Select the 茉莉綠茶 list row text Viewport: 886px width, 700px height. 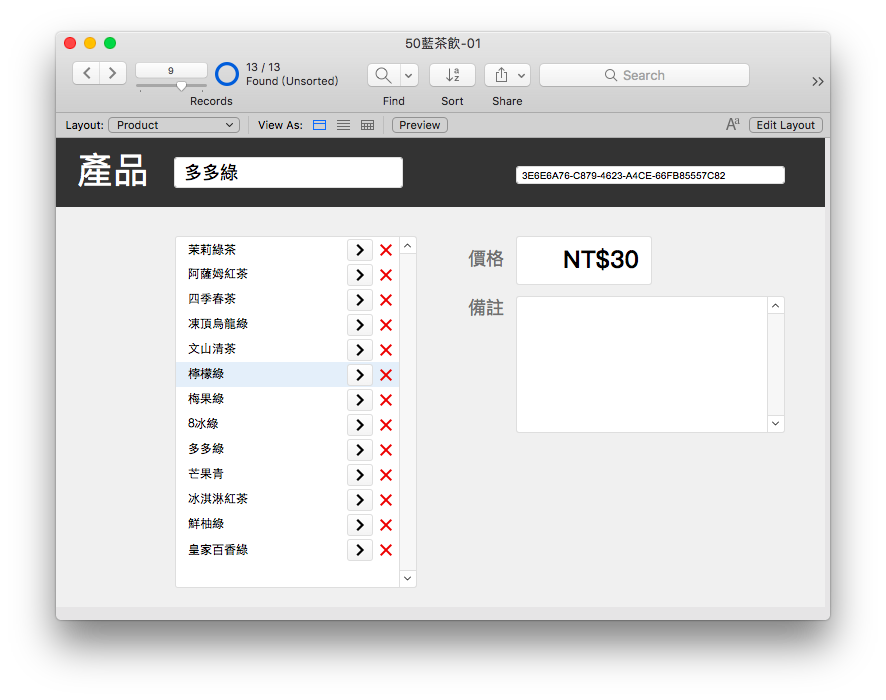point(212,250)
